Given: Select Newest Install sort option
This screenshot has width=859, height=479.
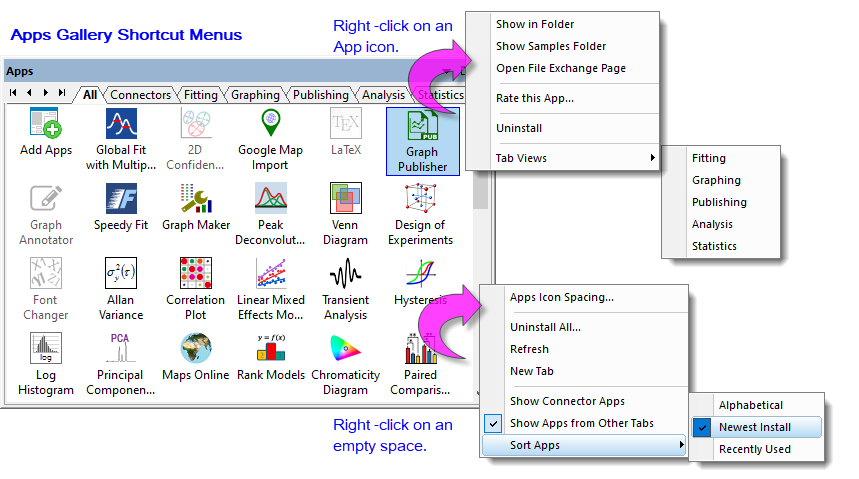Looking at the screenshot, I should pyautogui.click(x=755, y=427).
